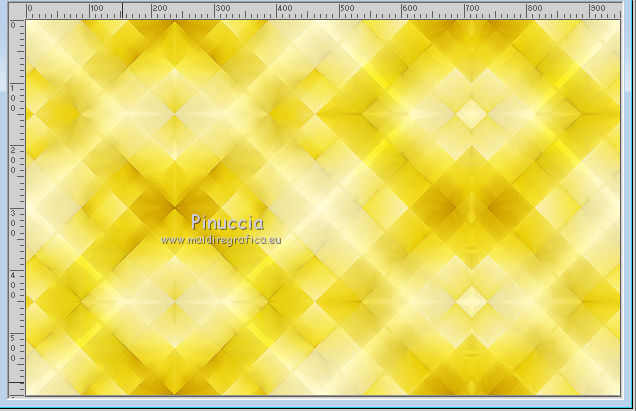The height and width of the screenshot is (411, 636).
Task: Click the 700 mark on the horizontal ruler
Action: pyautogui.click(x=472, y=8)
